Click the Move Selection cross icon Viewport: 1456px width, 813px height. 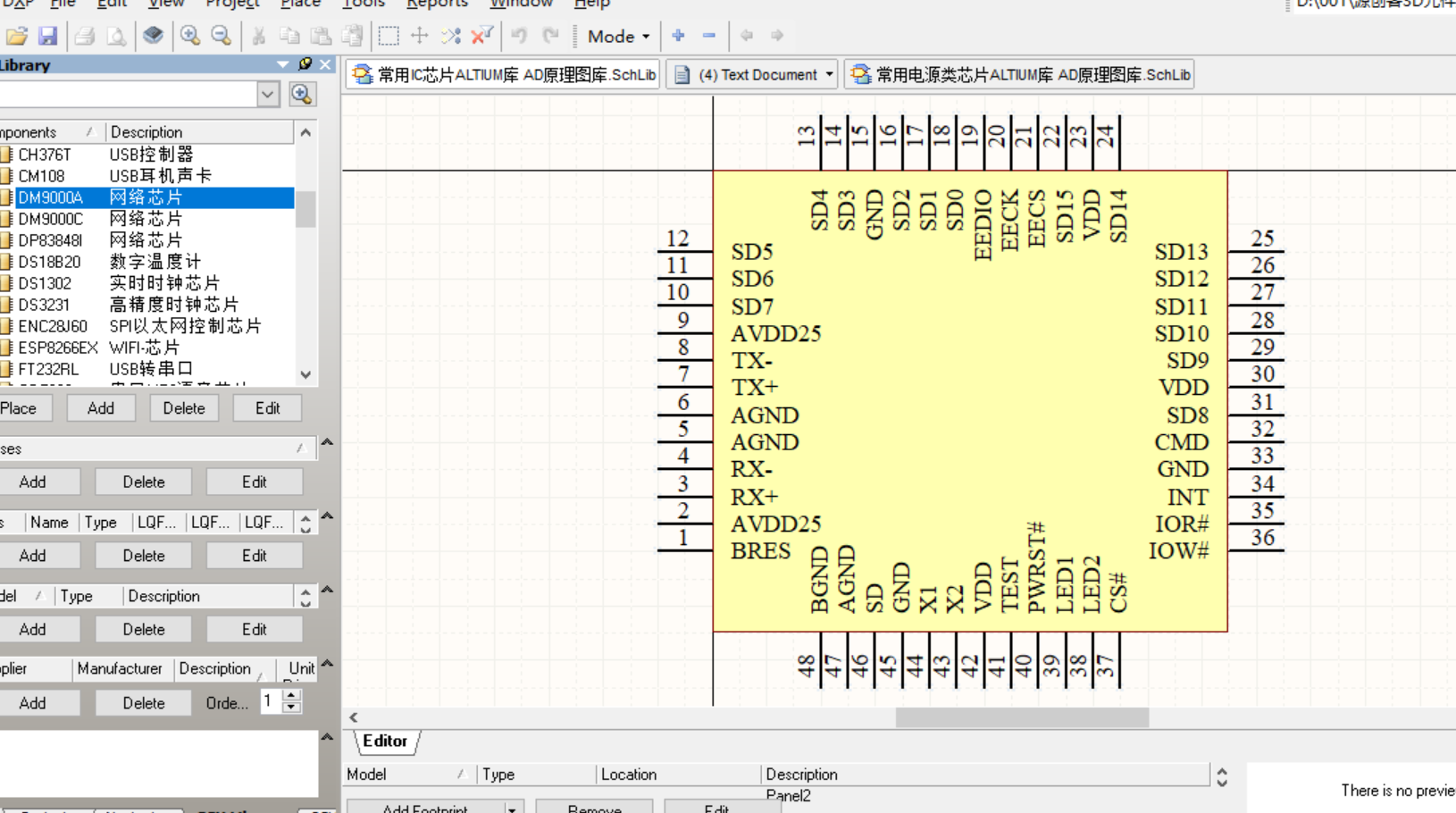pyautogui.click(x=420, y=36)
